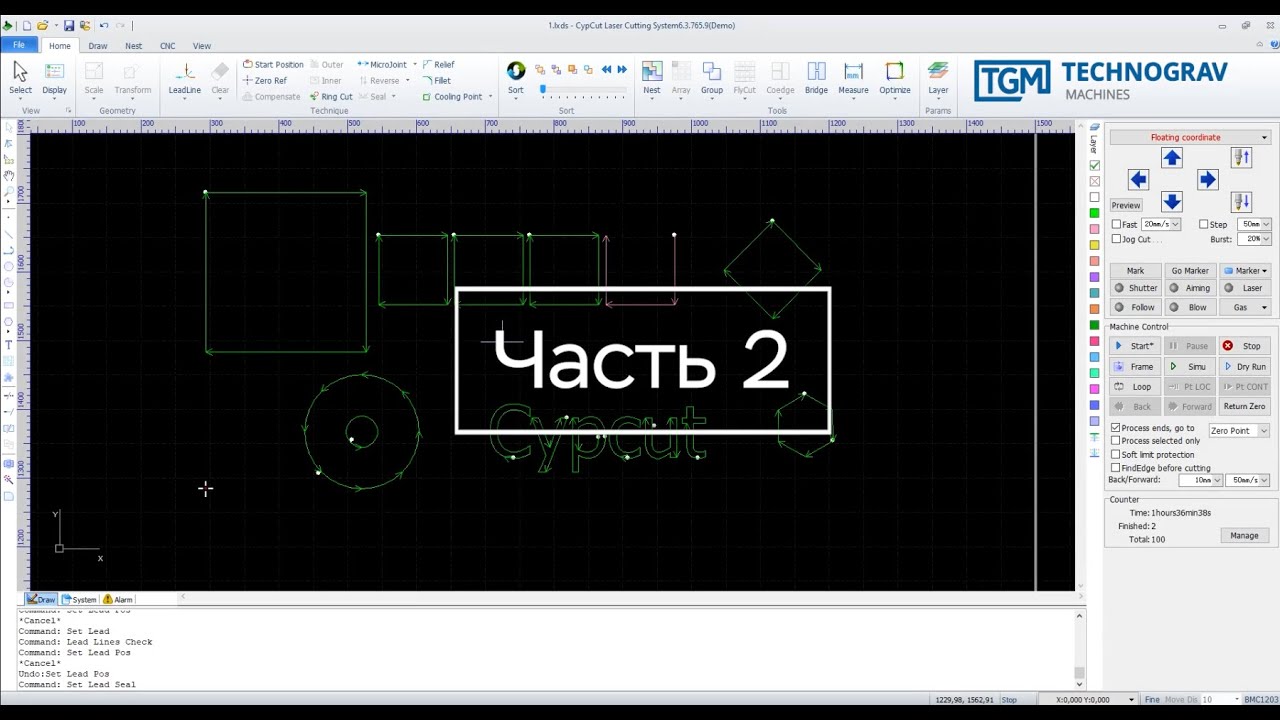Viewport: 1280px width, 720px height.
Task: Jog the laser head left with blue arrow
Action: coord(1138,179)
